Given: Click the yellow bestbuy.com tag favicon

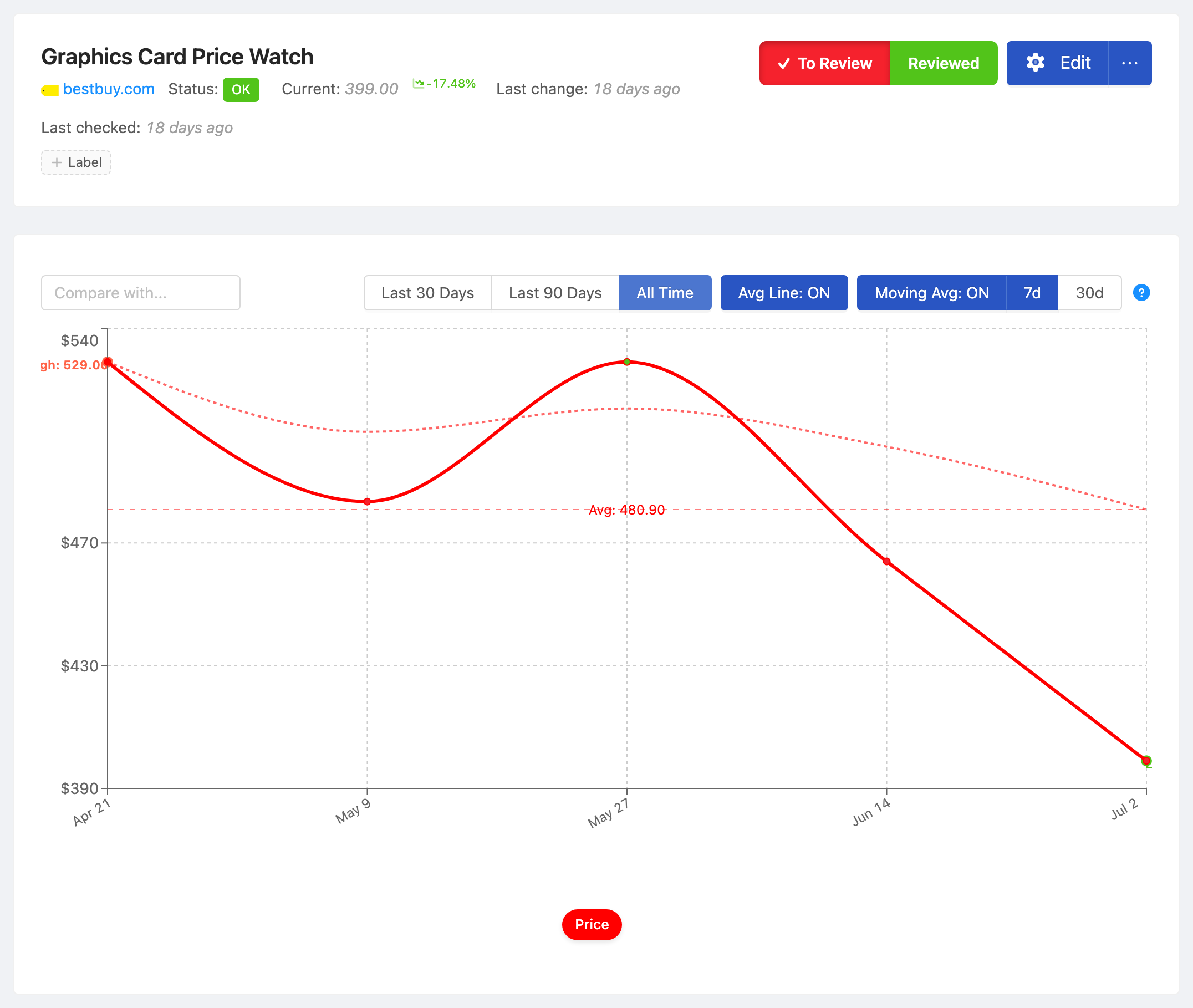Looking at the screenshot, I should [x=50, y=90].
